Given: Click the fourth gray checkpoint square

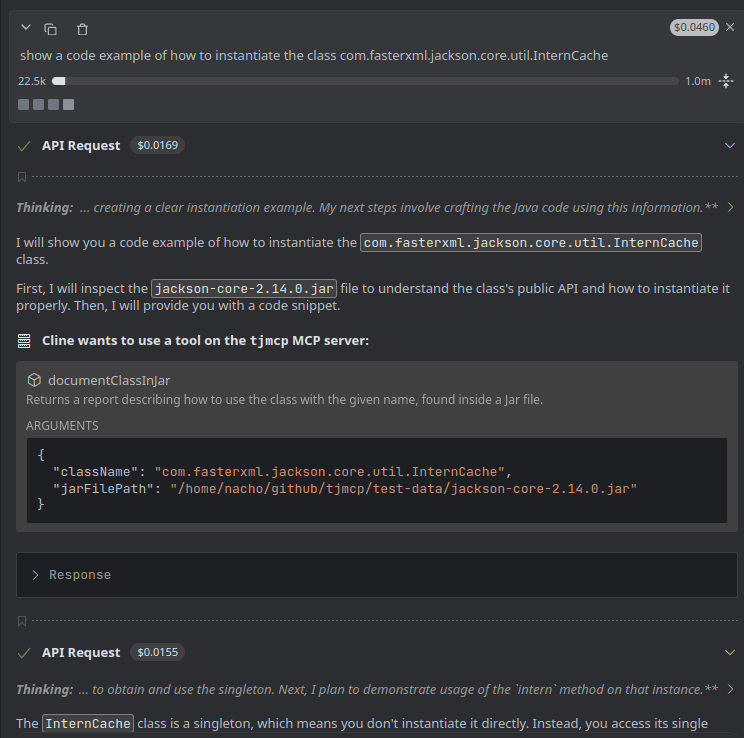Looking at the screenshot, I should tap(68, 104).
